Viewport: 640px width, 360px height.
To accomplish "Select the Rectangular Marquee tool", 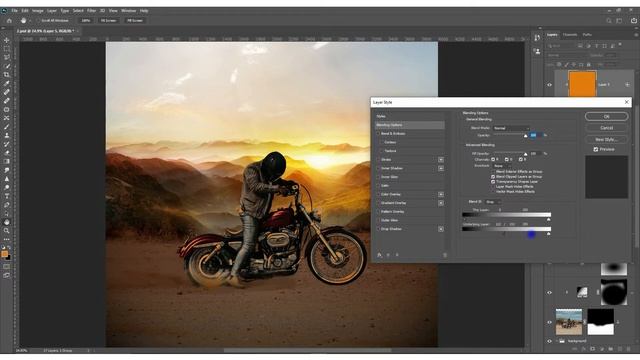I will click(x=7, y=49).
